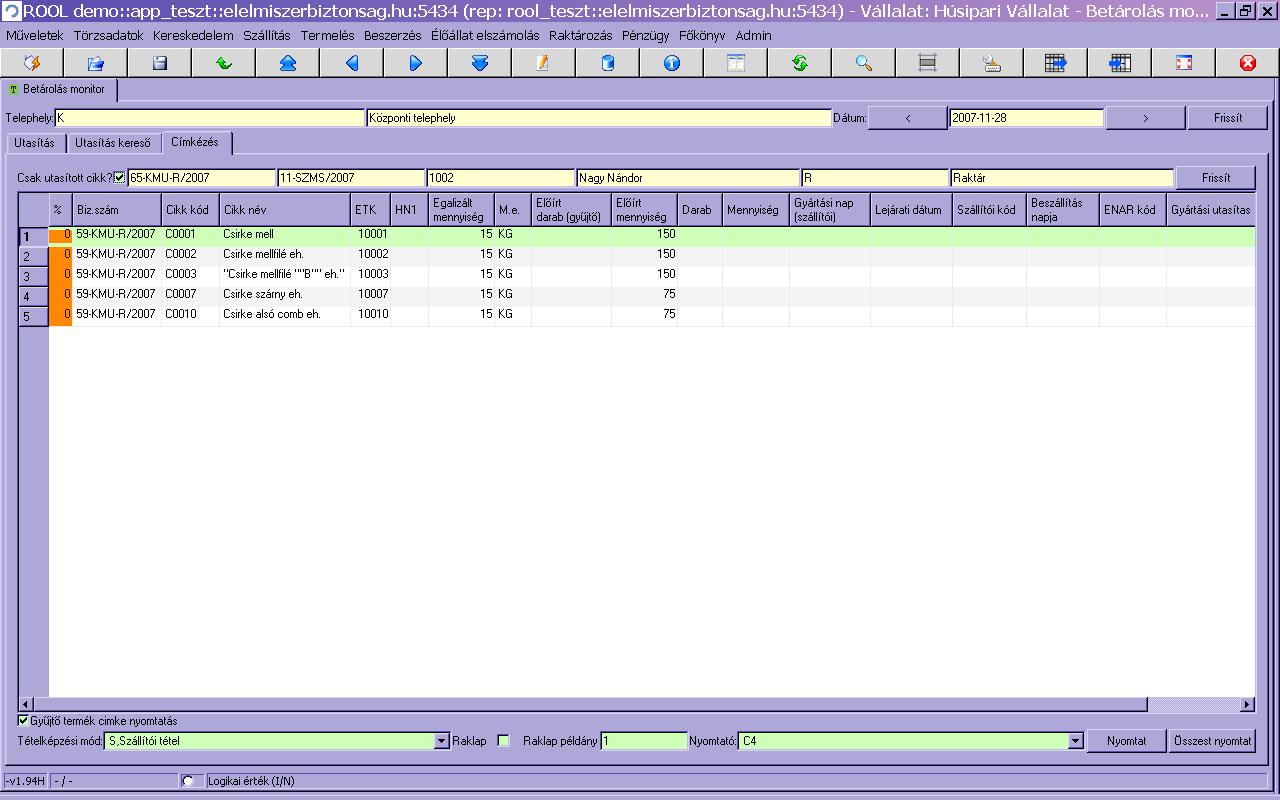Click the red X circle icon
This screenshot has width=1280, height=800.
1248,63
